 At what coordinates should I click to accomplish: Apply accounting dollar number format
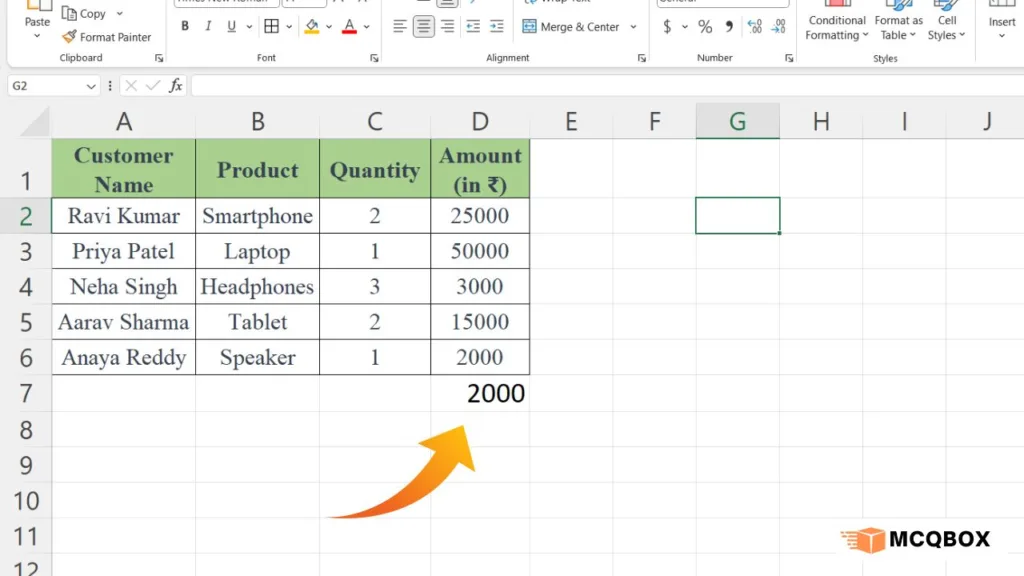(x=667, y=27)
